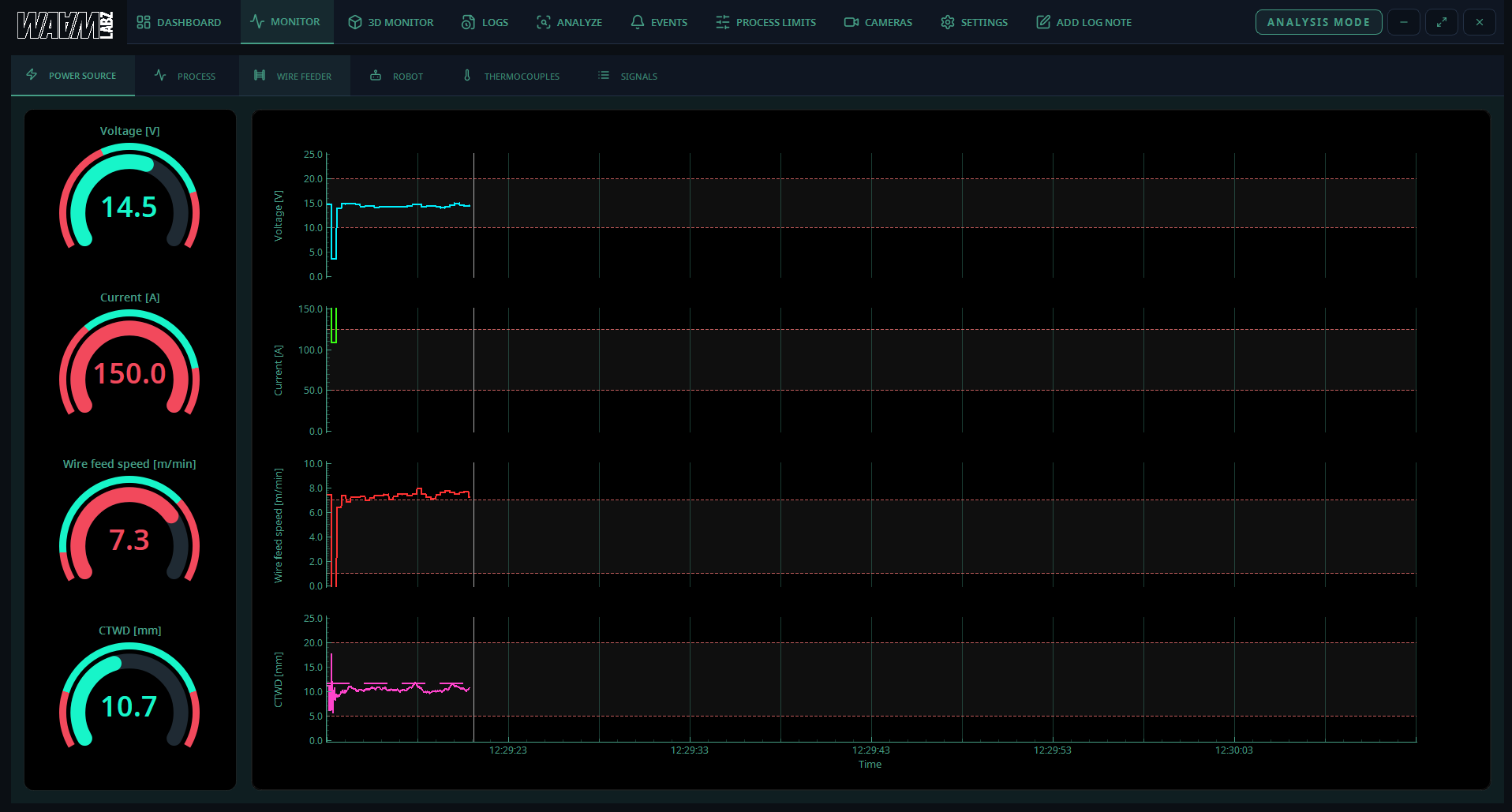Click the Logs icon
Screen dimensions: 1512x812
[x=468, y=22]
